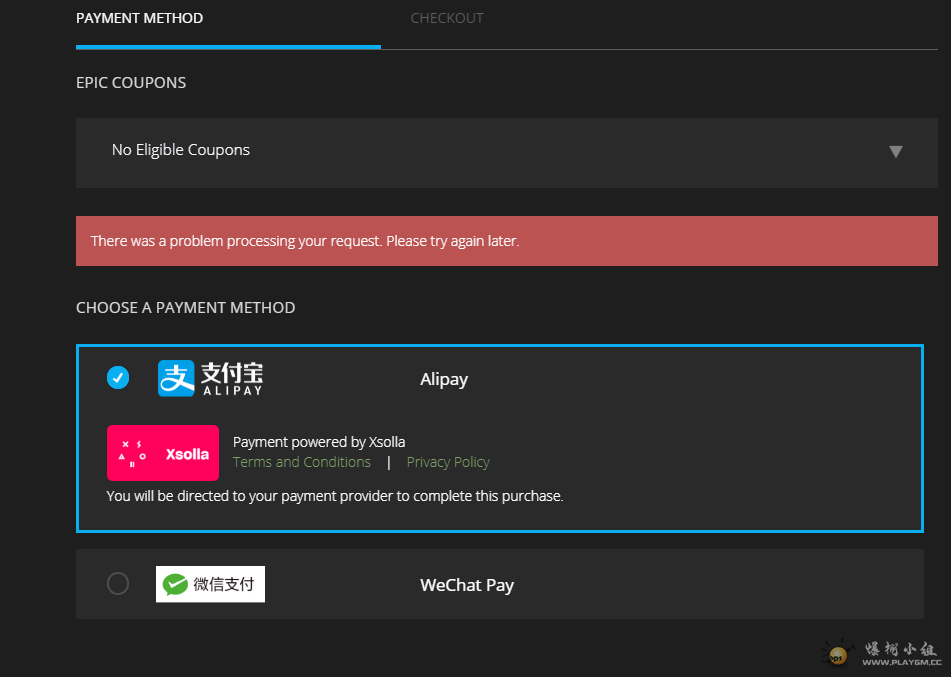Select the WeChat Pay radio button

(118, 584)
